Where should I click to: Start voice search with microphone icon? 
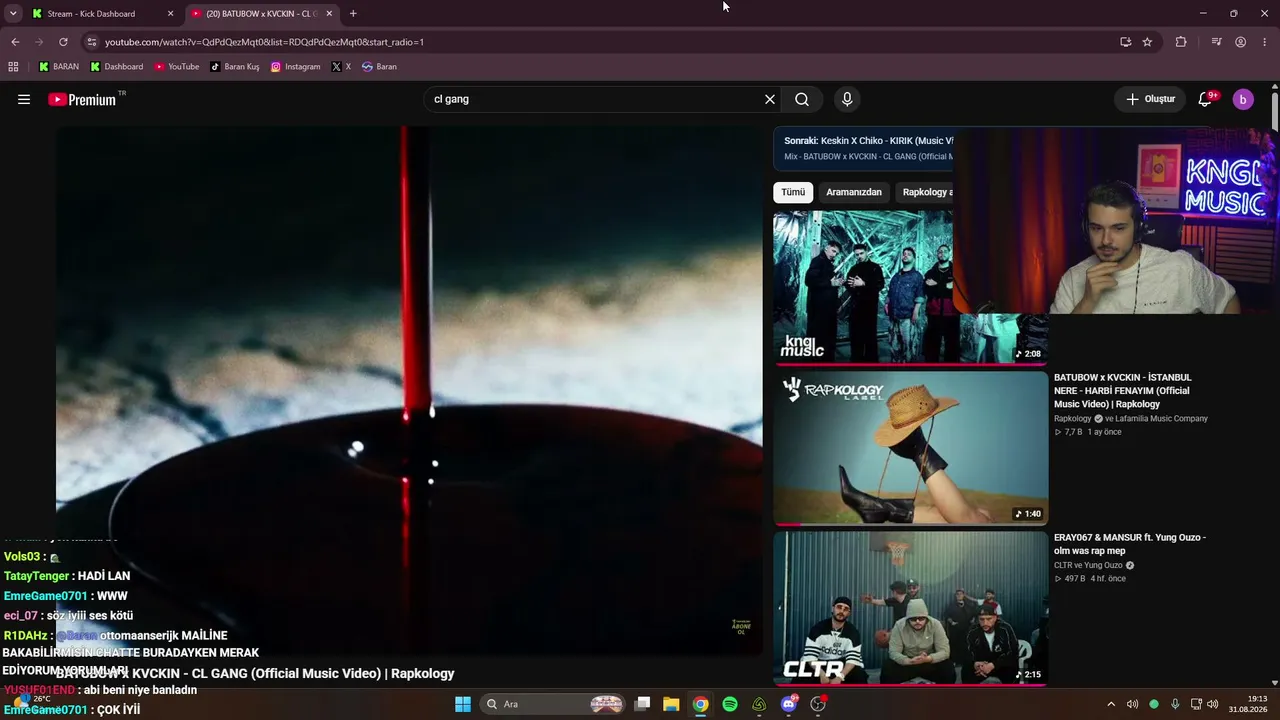(847, 99)
